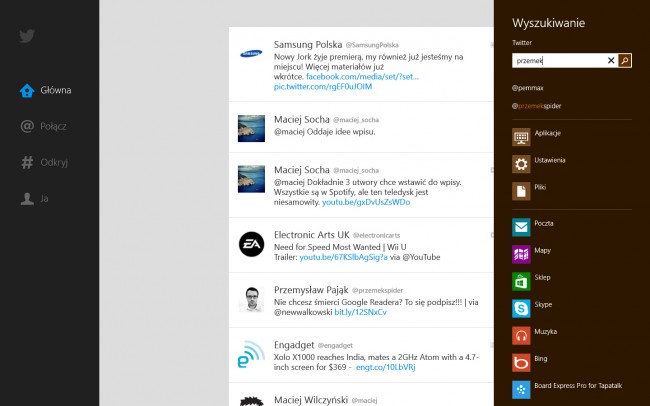
Task: Select the @pemmax suggestion
Action: [528, 88]
